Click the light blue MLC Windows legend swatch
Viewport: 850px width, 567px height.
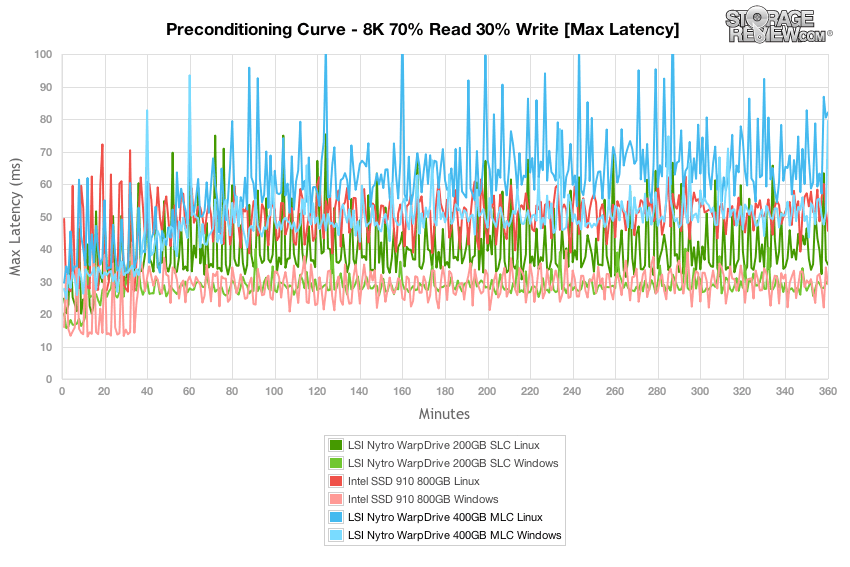336,534
